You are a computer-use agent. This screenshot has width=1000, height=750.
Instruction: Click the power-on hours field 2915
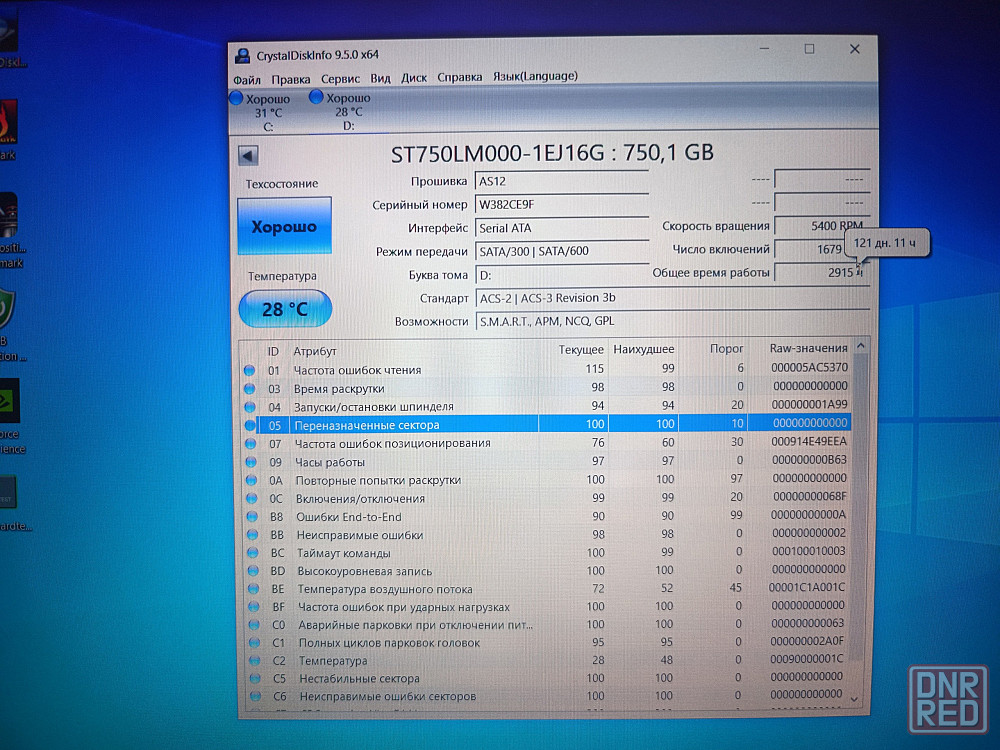[821, 272]
